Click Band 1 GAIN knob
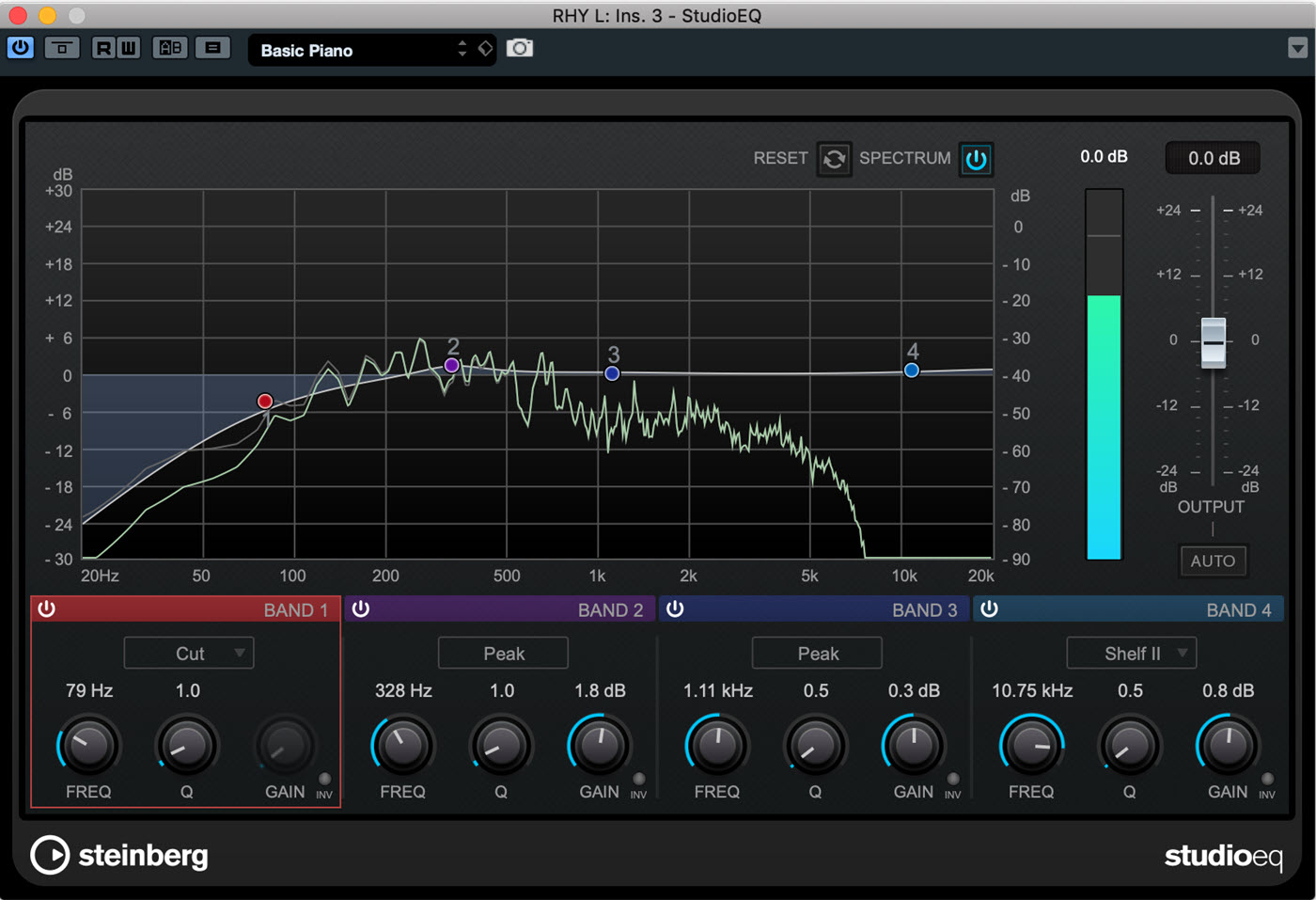1316x900 pixels. pos(285,747)
